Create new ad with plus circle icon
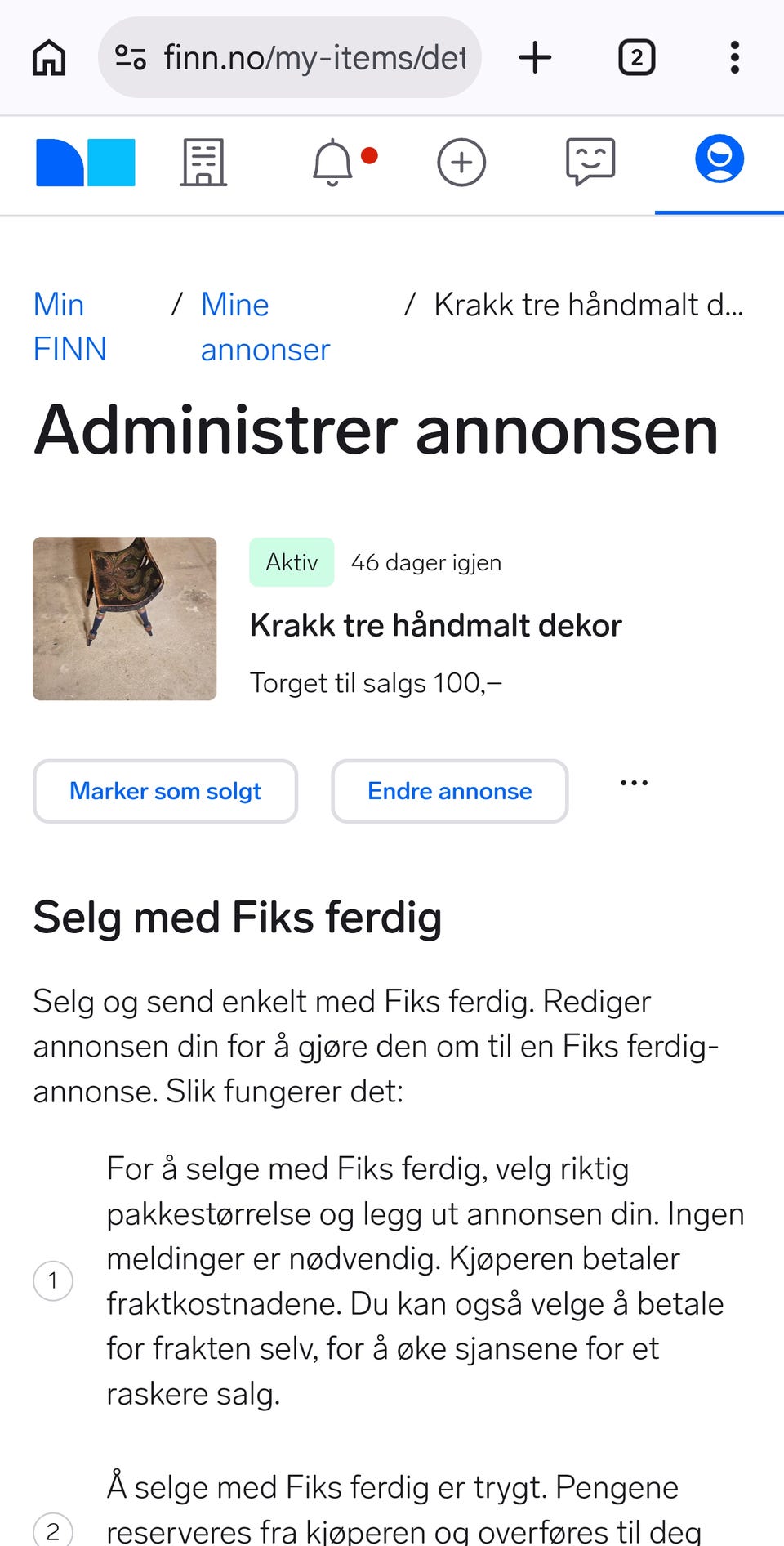784x1546 pixels. coord(461,163)
